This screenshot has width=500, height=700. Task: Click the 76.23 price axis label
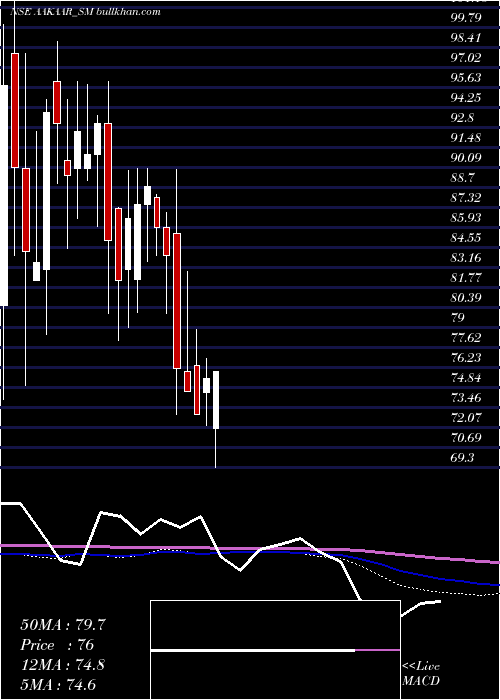466,358
